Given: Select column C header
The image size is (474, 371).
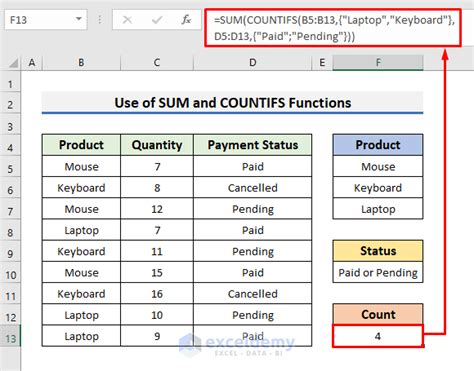Looking at the screenshot, I should (x=157, y=63).
